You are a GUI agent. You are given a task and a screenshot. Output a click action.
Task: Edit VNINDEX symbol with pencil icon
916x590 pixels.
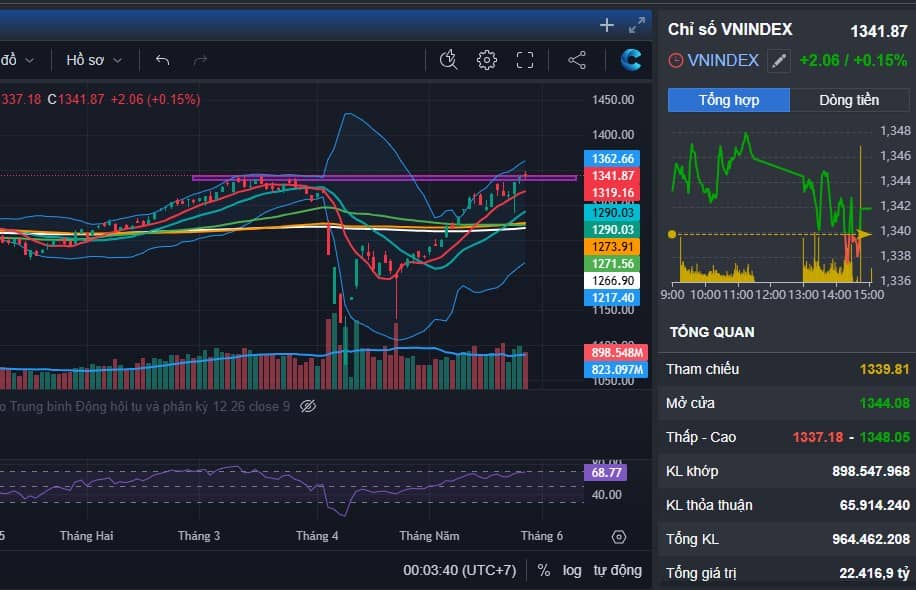click(779, 61)
